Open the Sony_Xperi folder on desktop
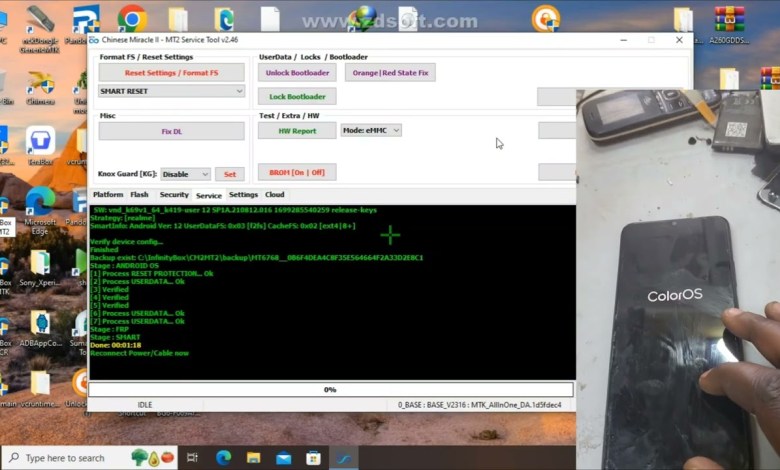This screenshot has height=470, width=780. (x=40, y=268)
